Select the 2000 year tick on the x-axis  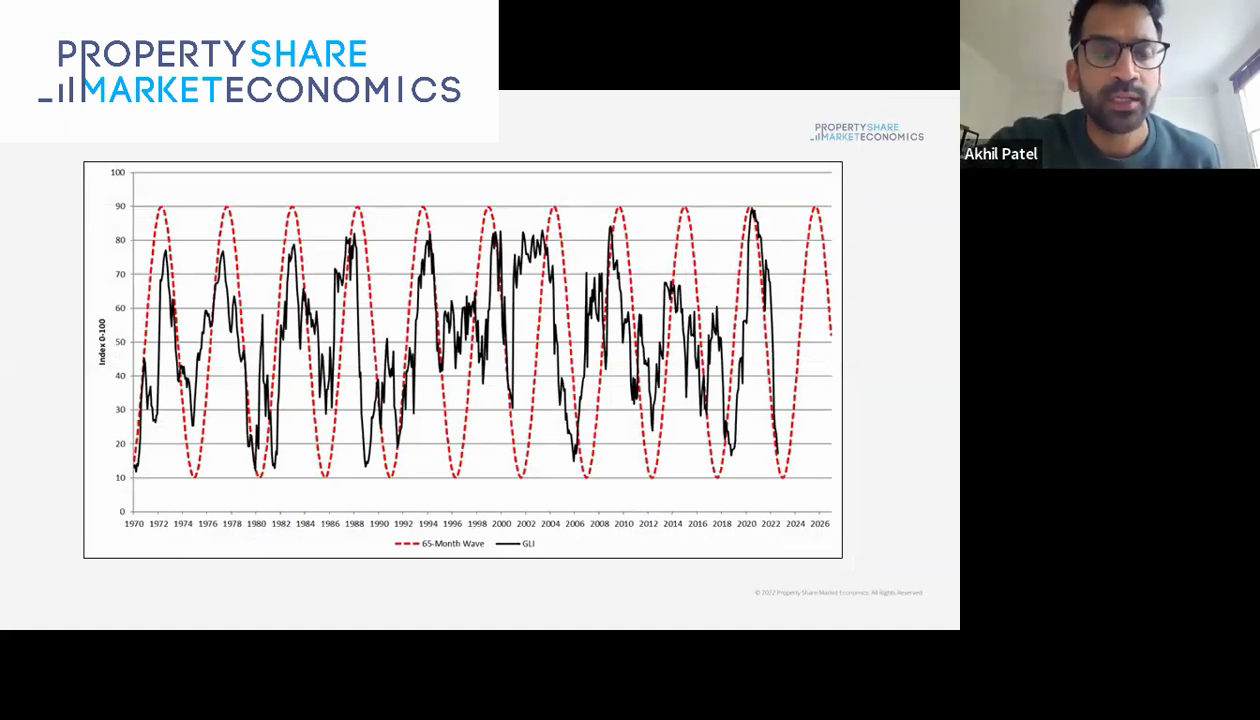coord(501,524)
